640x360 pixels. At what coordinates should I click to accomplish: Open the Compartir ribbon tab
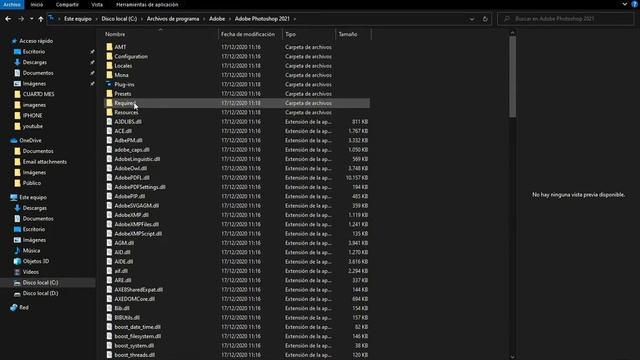click(67, 4)
